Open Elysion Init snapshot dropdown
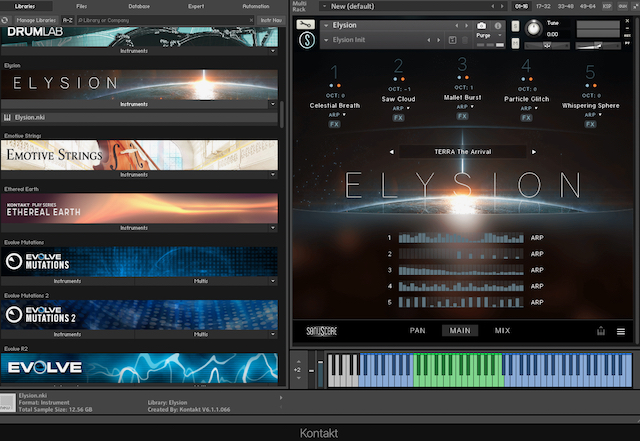 (x=326, y=40)
